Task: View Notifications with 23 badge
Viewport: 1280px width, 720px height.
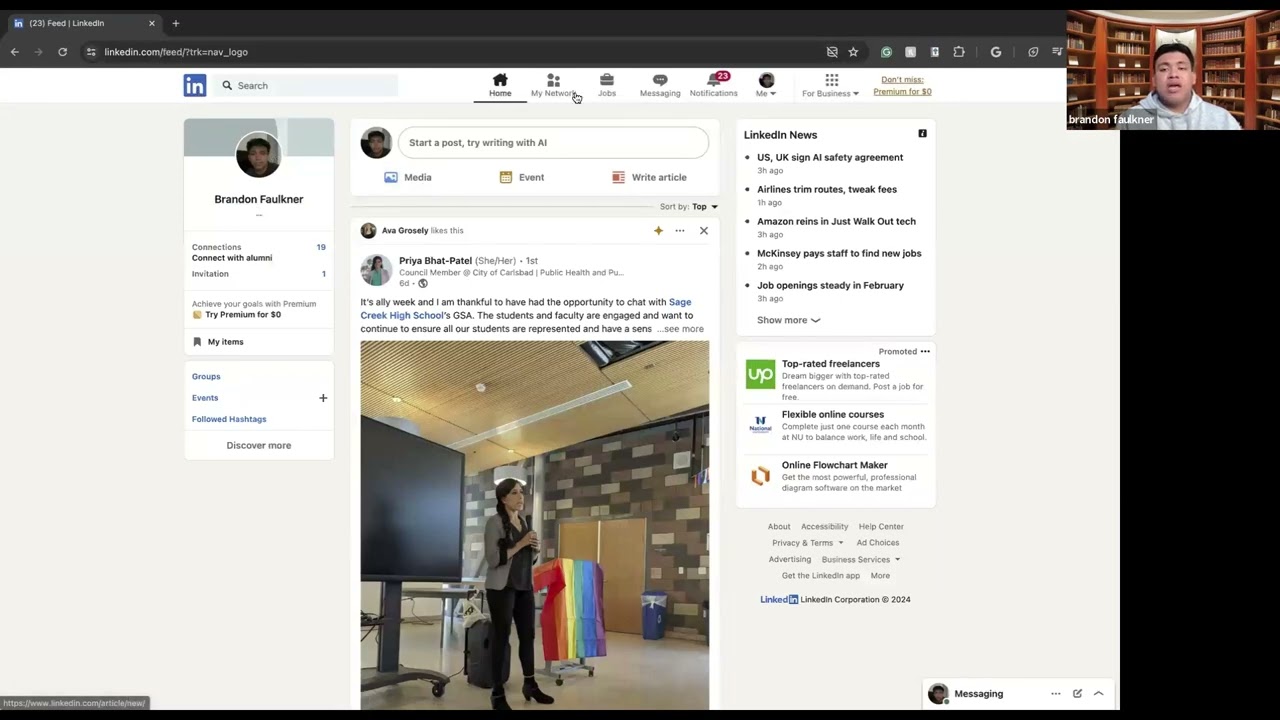Action: [x=714, y=86]
